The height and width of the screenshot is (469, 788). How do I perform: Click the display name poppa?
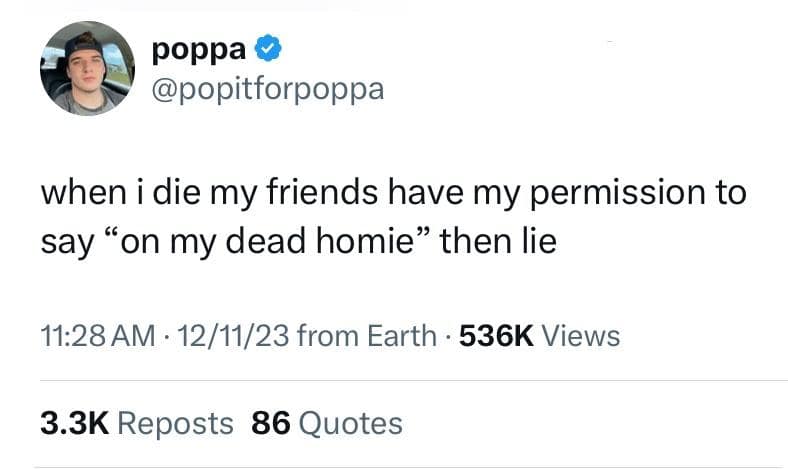[200, 47]
